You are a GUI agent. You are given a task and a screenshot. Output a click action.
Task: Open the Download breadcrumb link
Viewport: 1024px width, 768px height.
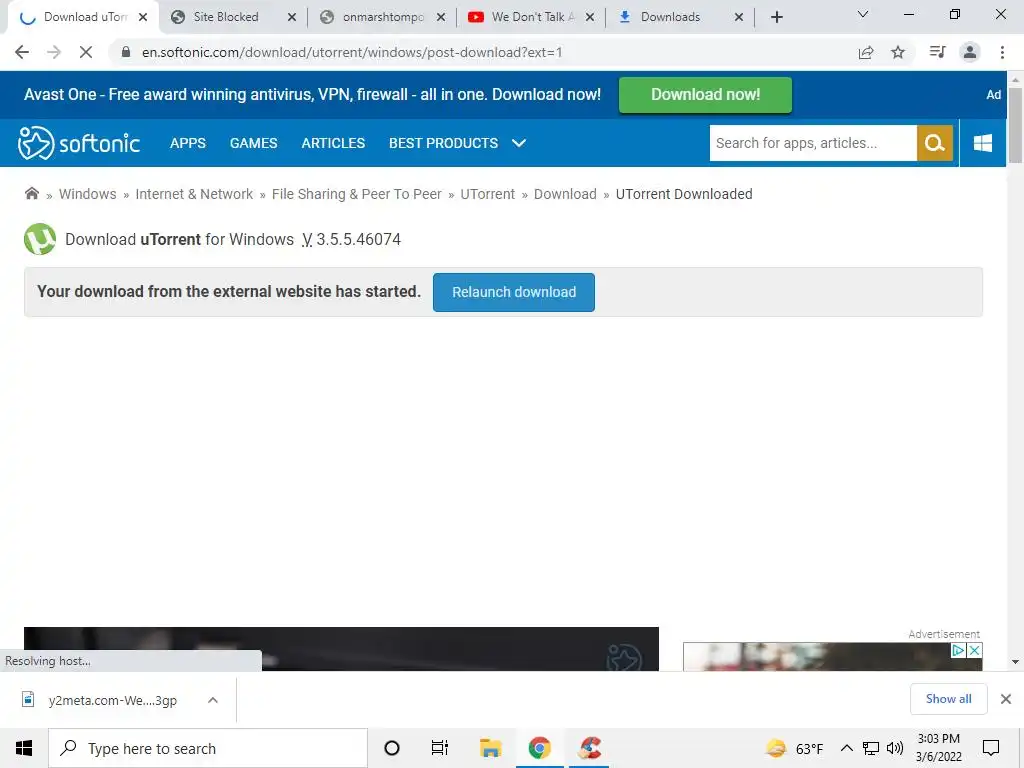pyautogui.click(x=565, y=194)
